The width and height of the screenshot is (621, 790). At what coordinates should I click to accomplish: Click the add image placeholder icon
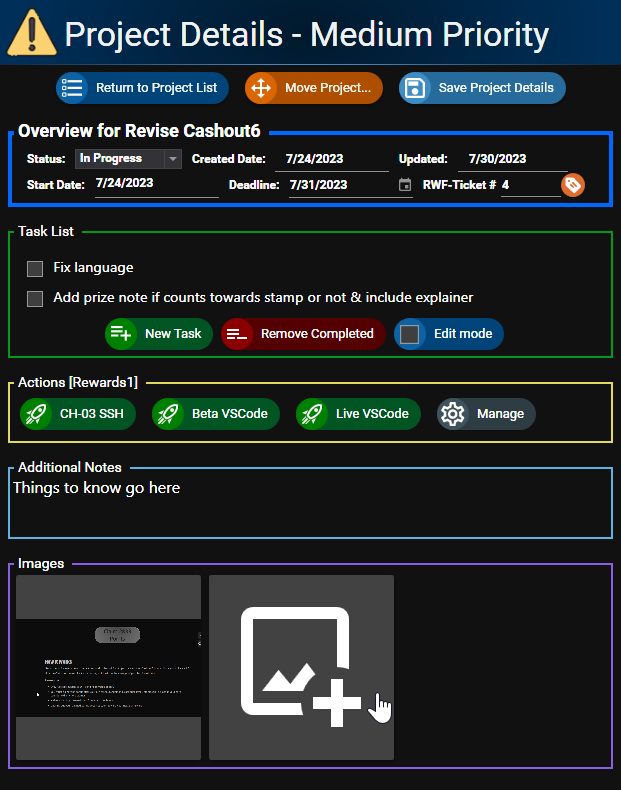tap(301, 667)
